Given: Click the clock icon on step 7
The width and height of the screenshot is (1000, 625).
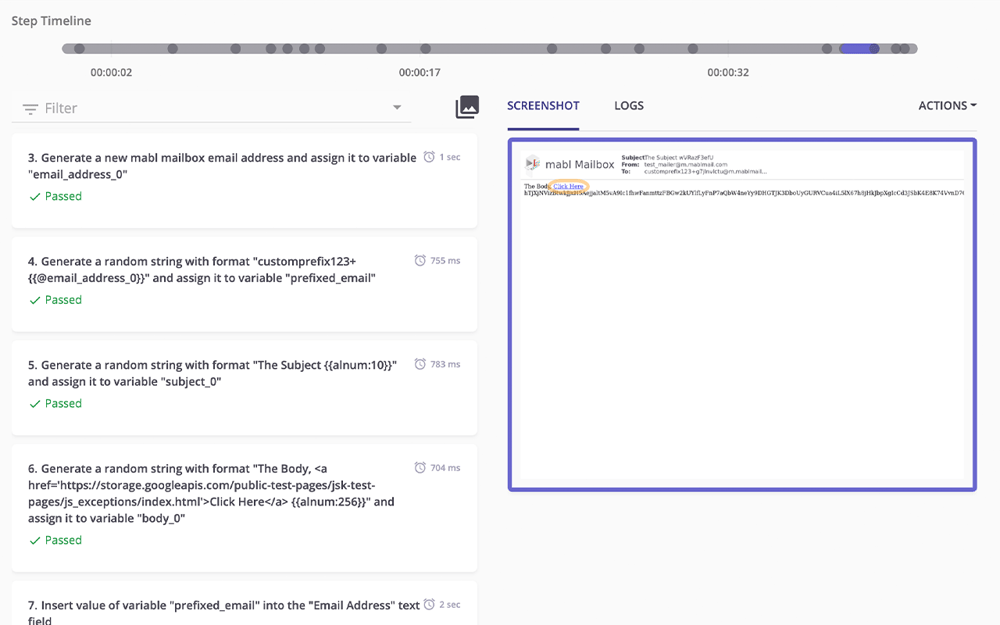Looking at the screenshot, I should pos(429,604).
